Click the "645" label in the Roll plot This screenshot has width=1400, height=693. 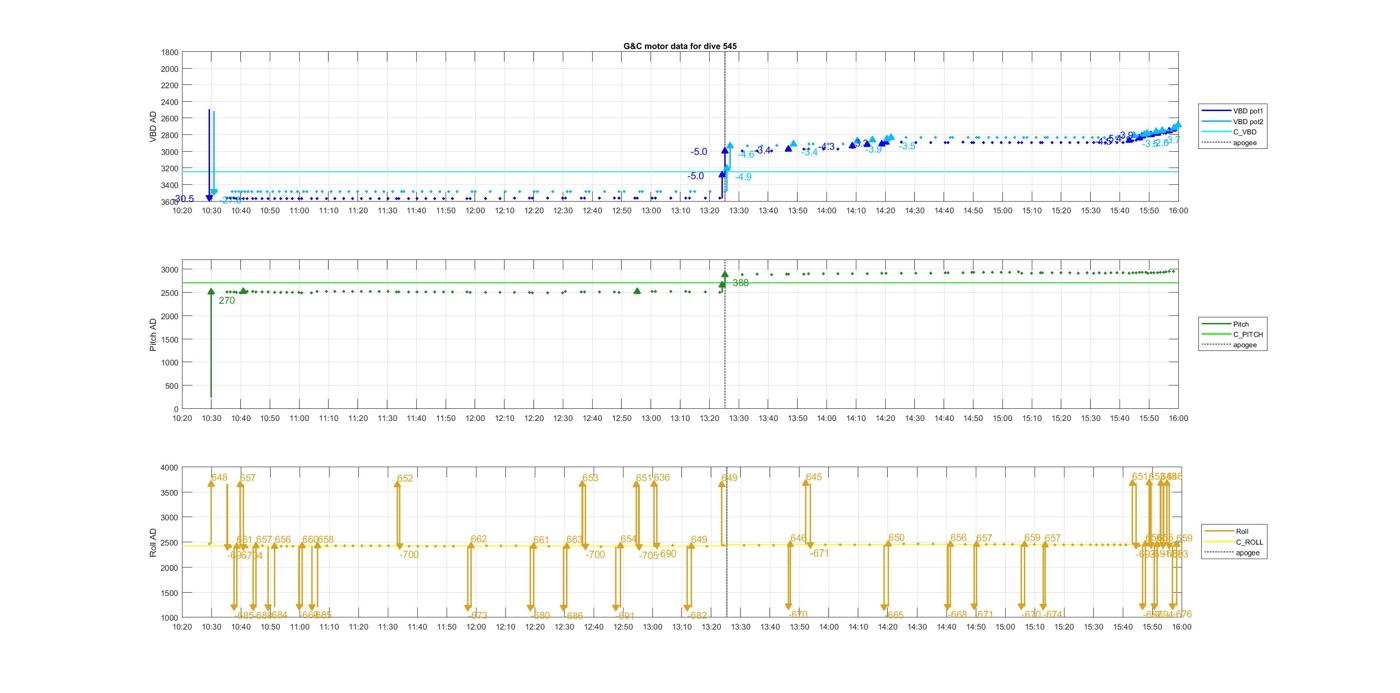point(814,477)
